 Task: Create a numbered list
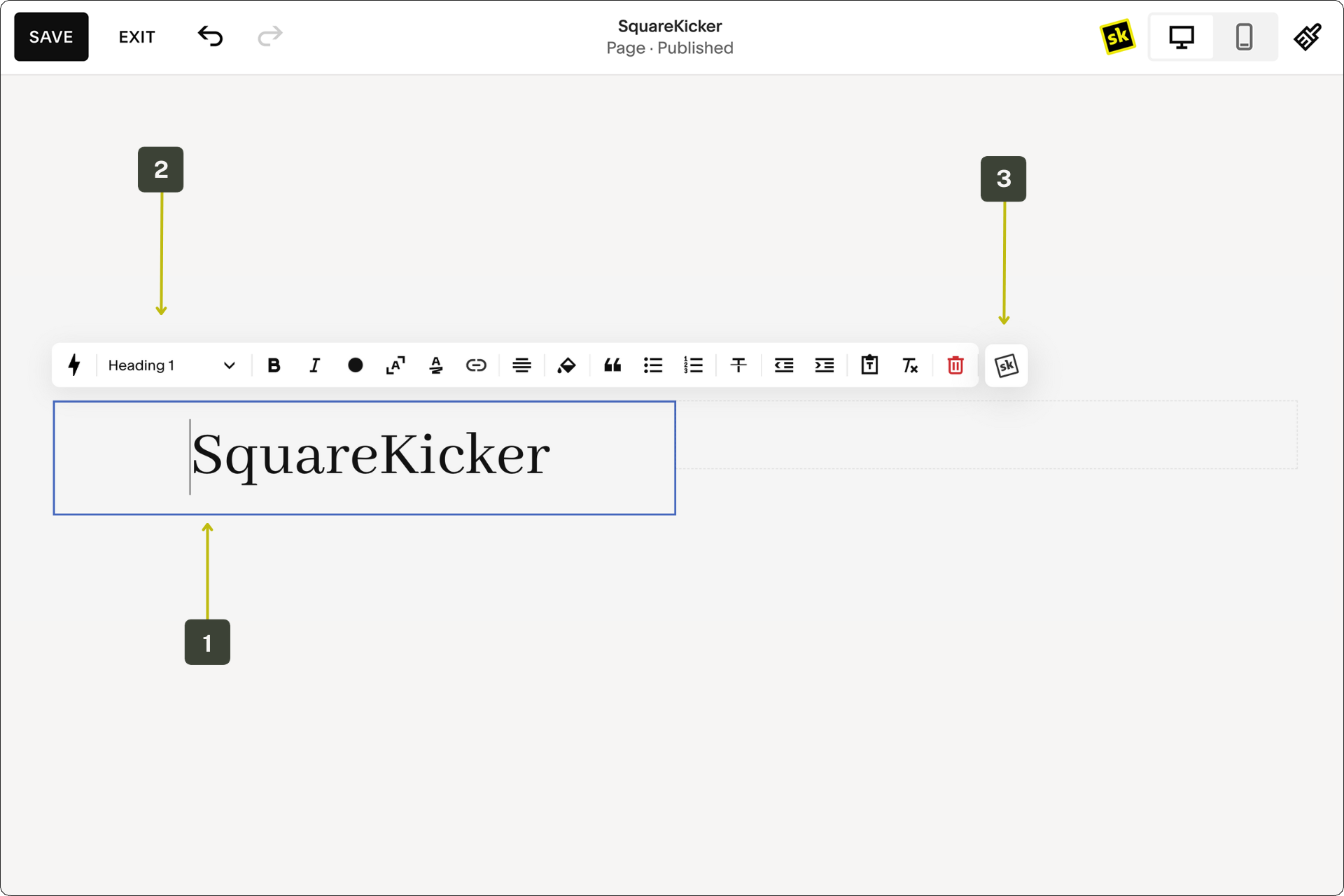point(693,365)
